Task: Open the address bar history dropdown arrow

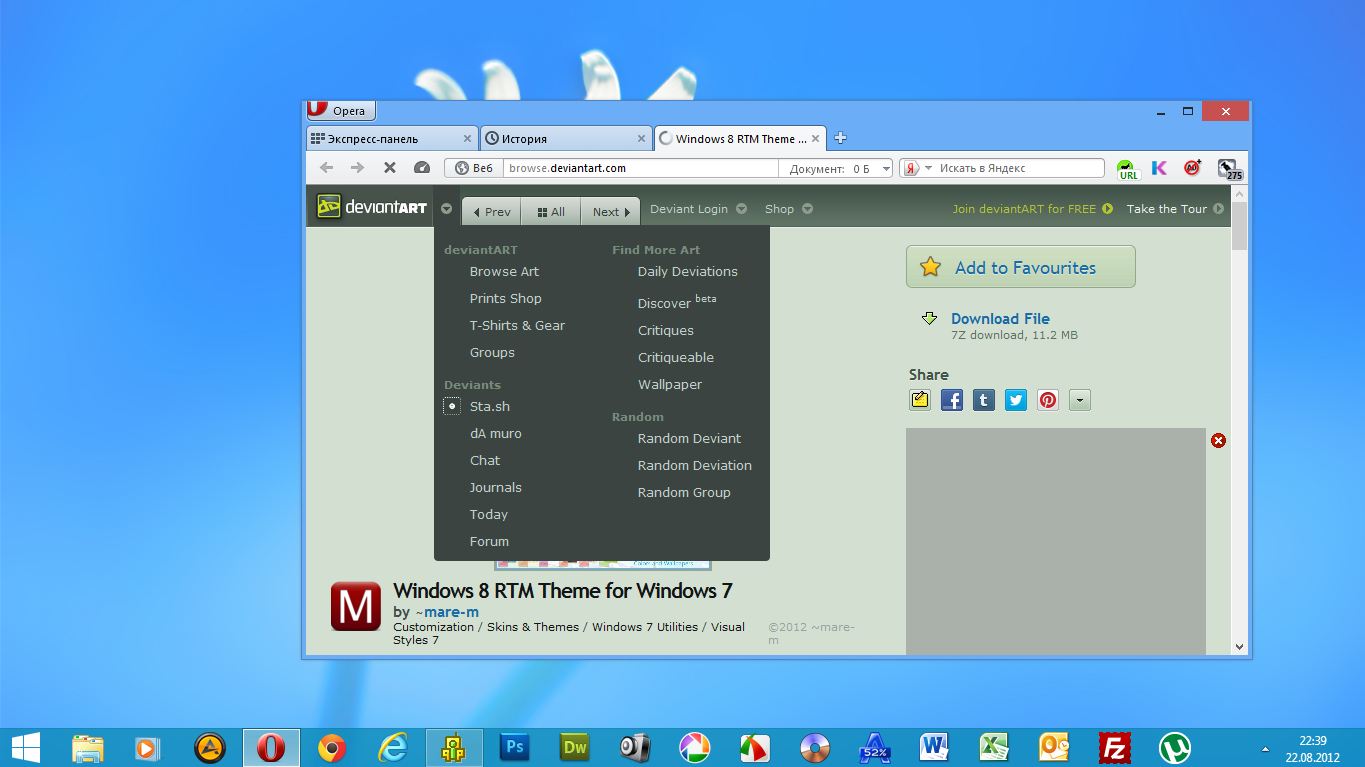Action: click(885, 169)
